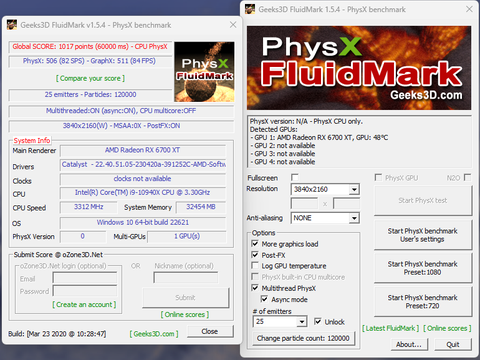
Task: Click the Start PhysX test button
Action: coord(423,200)
